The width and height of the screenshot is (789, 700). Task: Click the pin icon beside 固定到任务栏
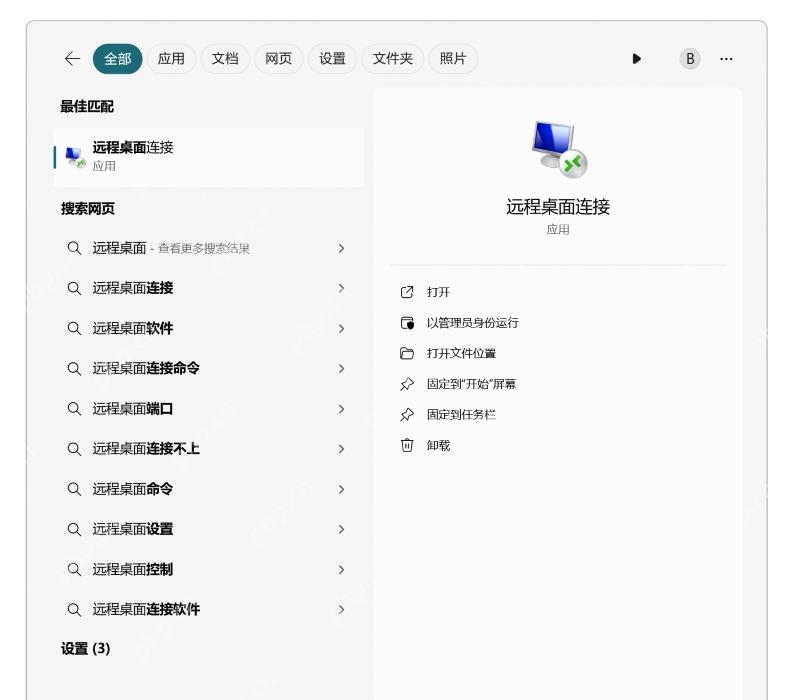click(x=407, y=415)
